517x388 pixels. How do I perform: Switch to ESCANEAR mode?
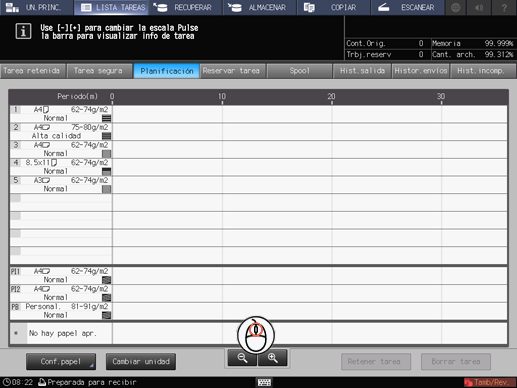click(x=407, y=7)
